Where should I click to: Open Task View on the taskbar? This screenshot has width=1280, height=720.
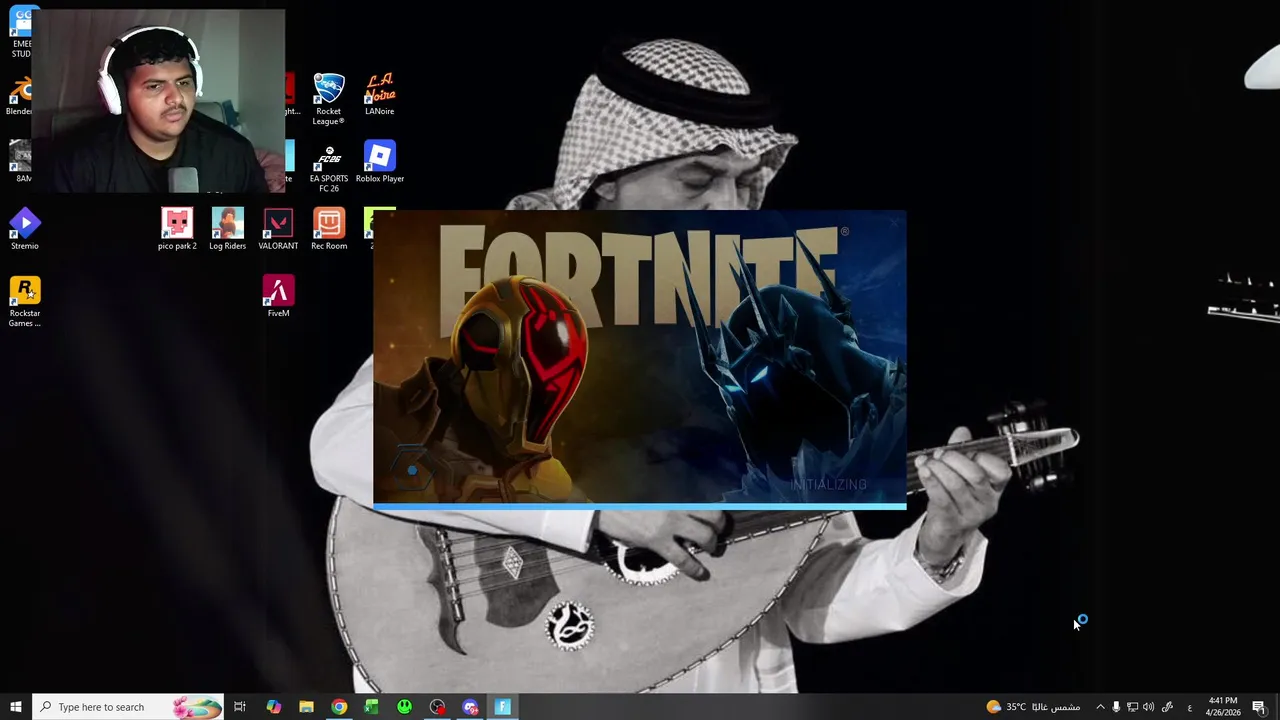click(240, 707)
